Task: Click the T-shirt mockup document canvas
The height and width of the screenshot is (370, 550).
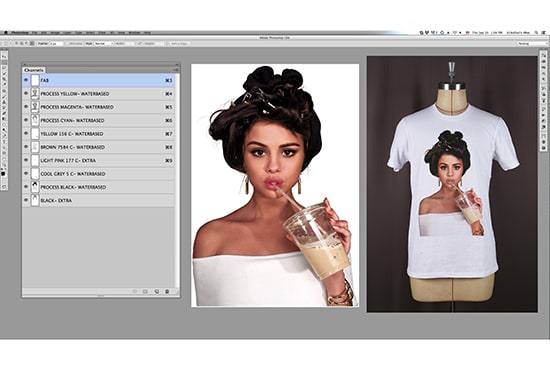Action: click(452, 184)
